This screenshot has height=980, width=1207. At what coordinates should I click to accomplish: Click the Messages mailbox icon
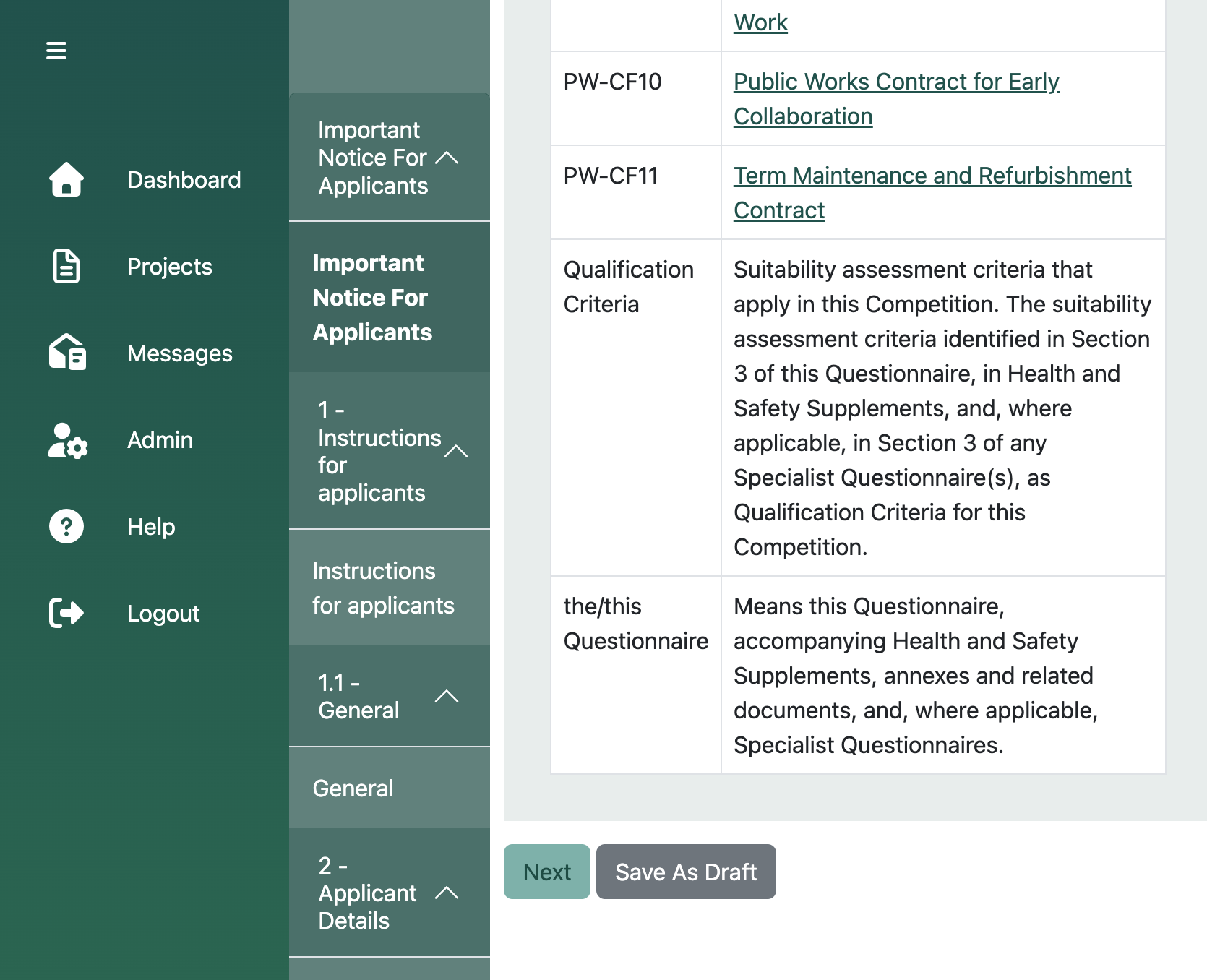click(67, 353)
